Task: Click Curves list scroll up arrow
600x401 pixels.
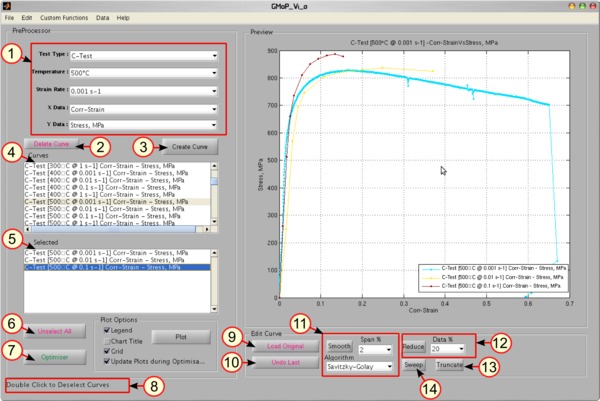Action: point(214,166)
